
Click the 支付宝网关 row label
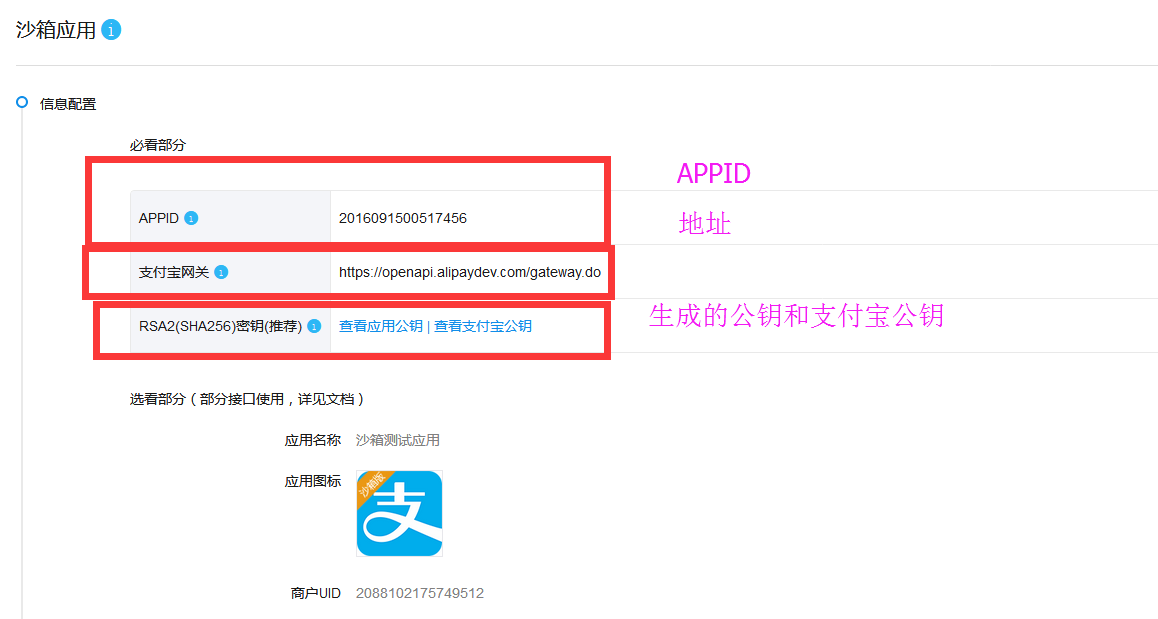point(174,272)
